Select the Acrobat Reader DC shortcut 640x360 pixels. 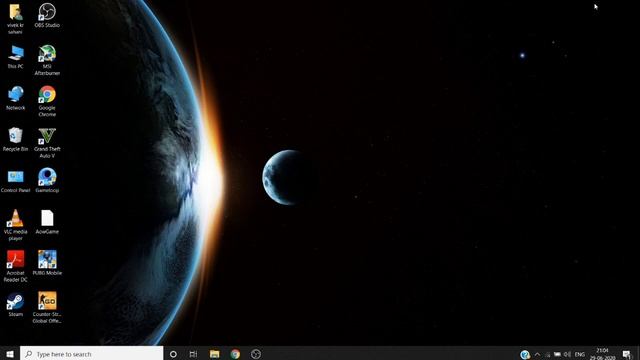click(x=15, y=266)
